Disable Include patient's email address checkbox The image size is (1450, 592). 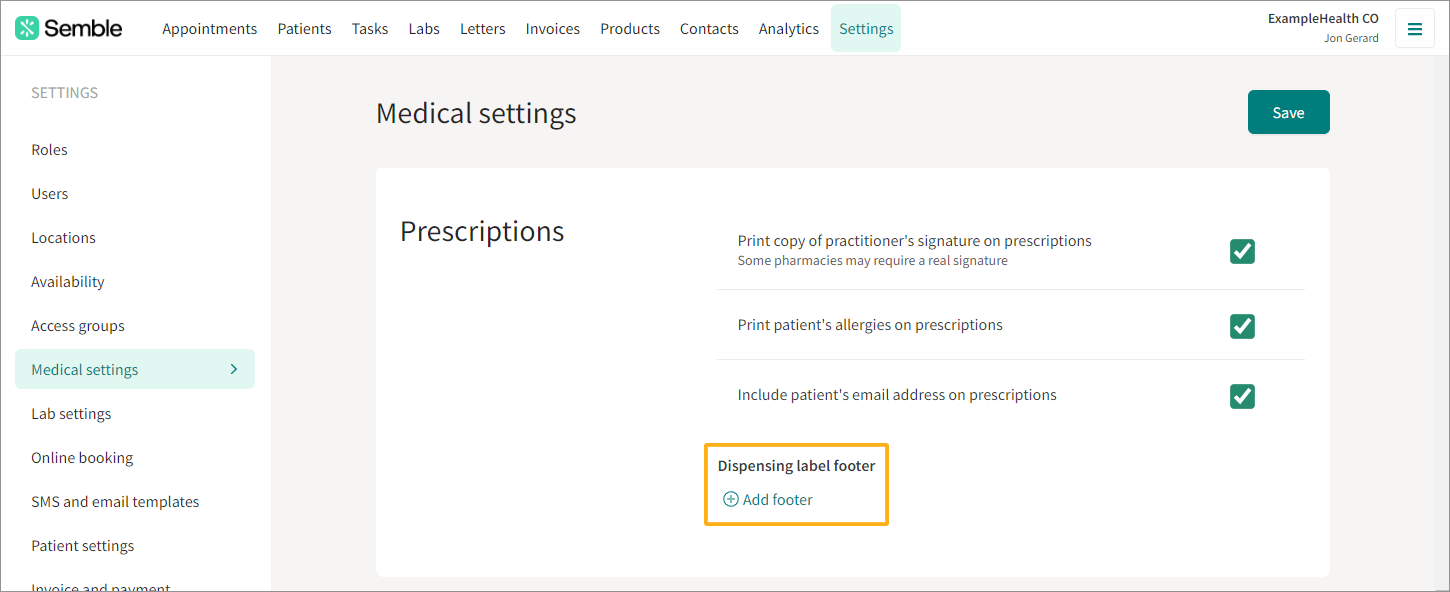point(1242,396)
